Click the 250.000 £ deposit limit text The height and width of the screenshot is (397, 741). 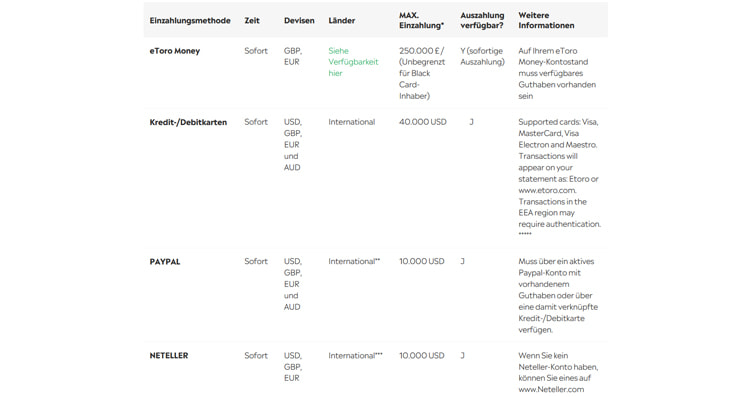(x=422, y=51)
